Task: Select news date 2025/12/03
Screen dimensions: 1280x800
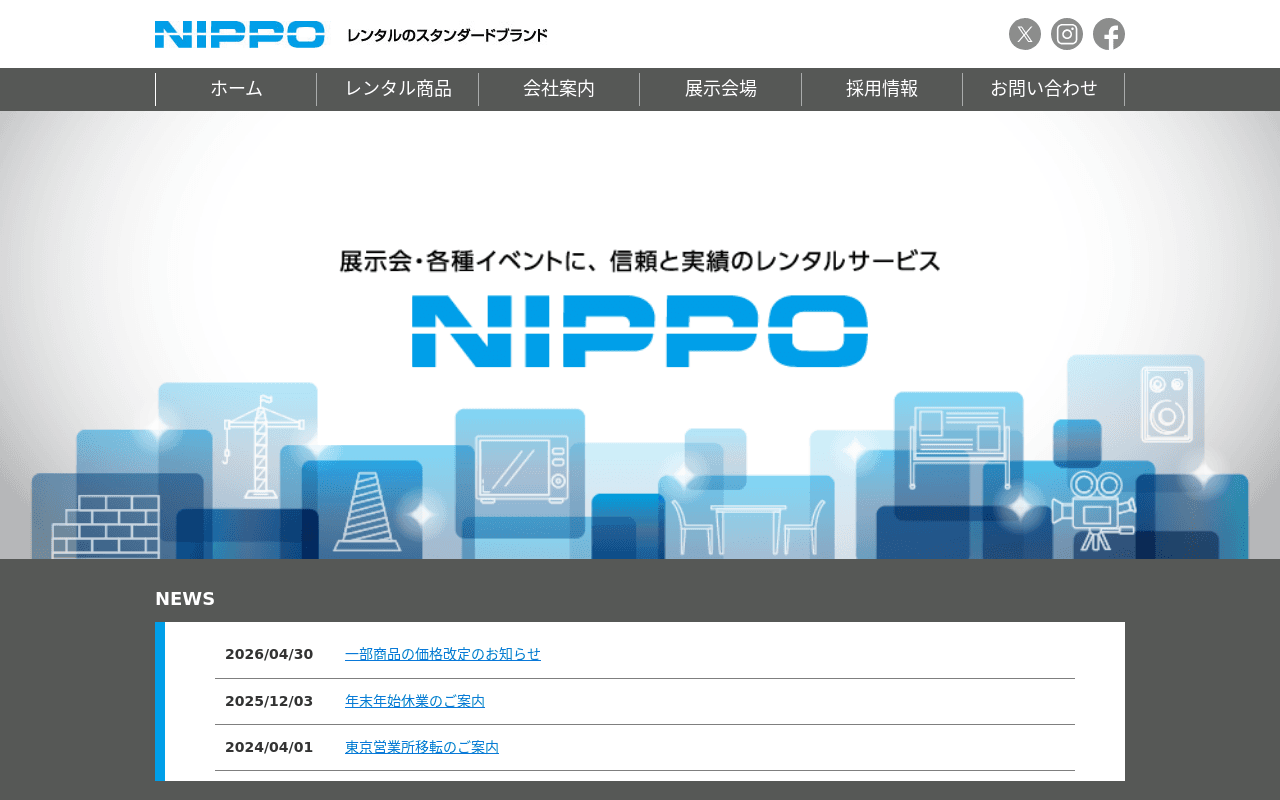Action: [269, 701]
